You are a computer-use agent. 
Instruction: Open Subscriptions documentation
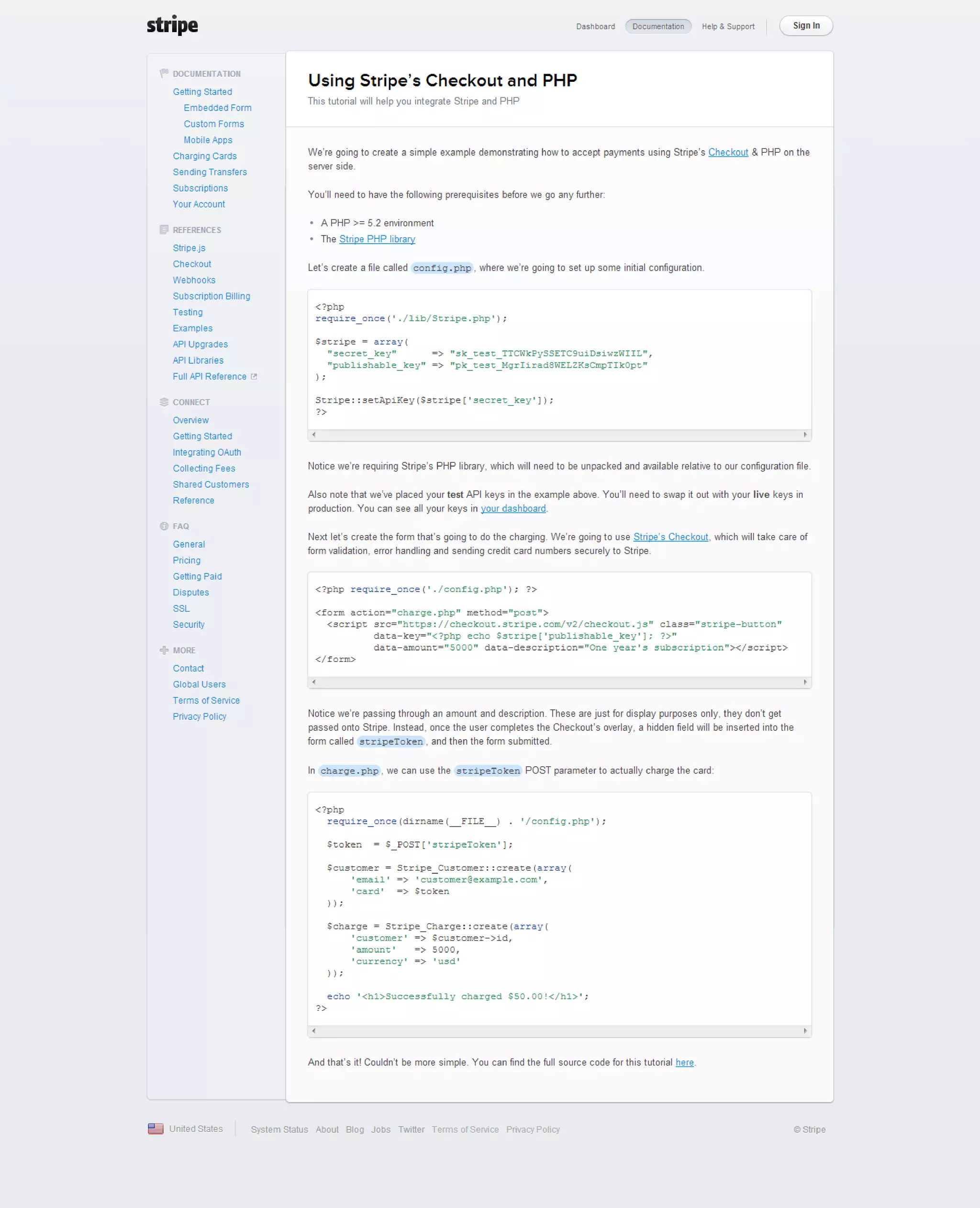click(x=200, y=189)
